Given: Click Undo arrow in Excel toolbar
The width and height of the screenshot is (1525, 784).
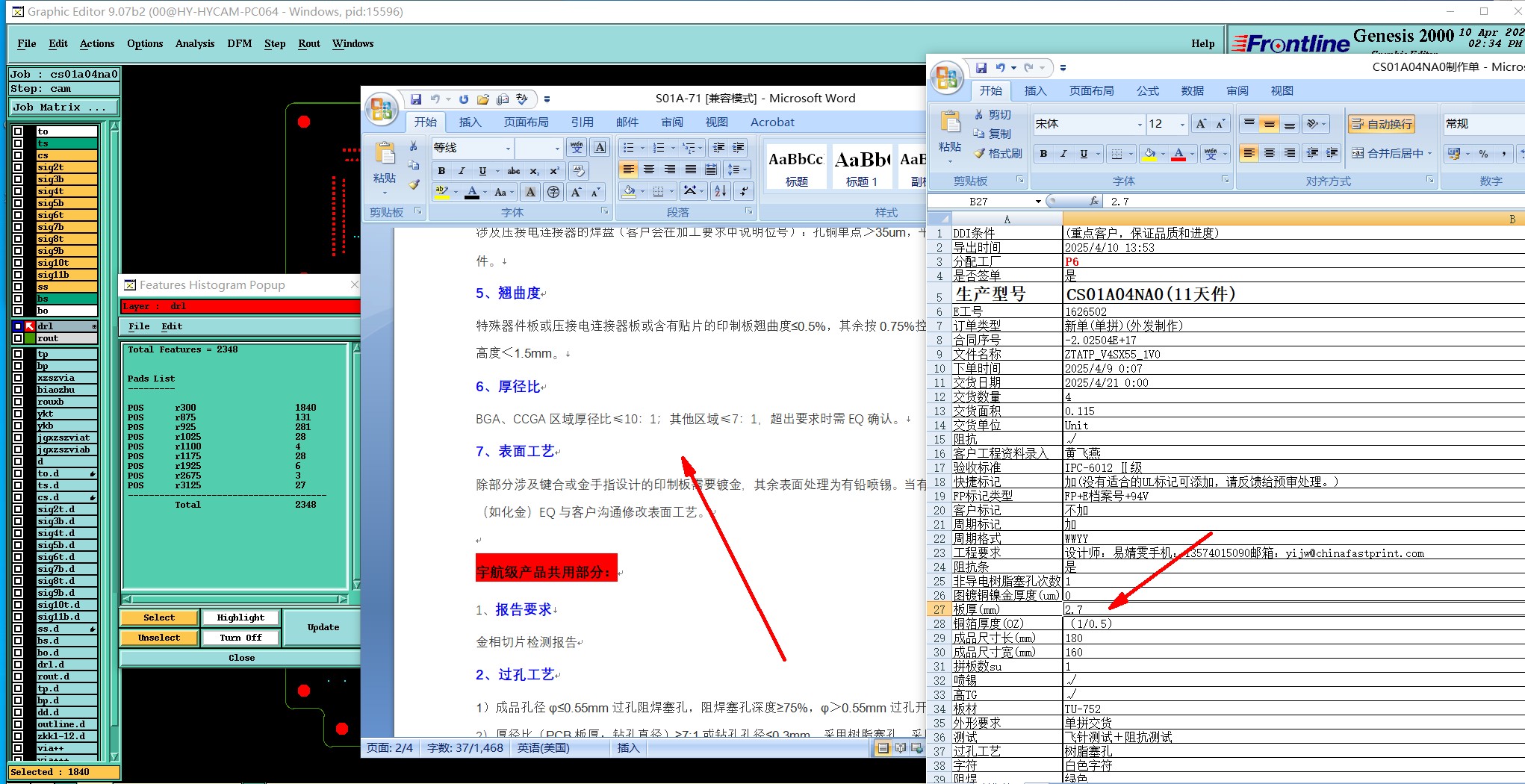Looking at the screenshot, I should coord(1001,67).
